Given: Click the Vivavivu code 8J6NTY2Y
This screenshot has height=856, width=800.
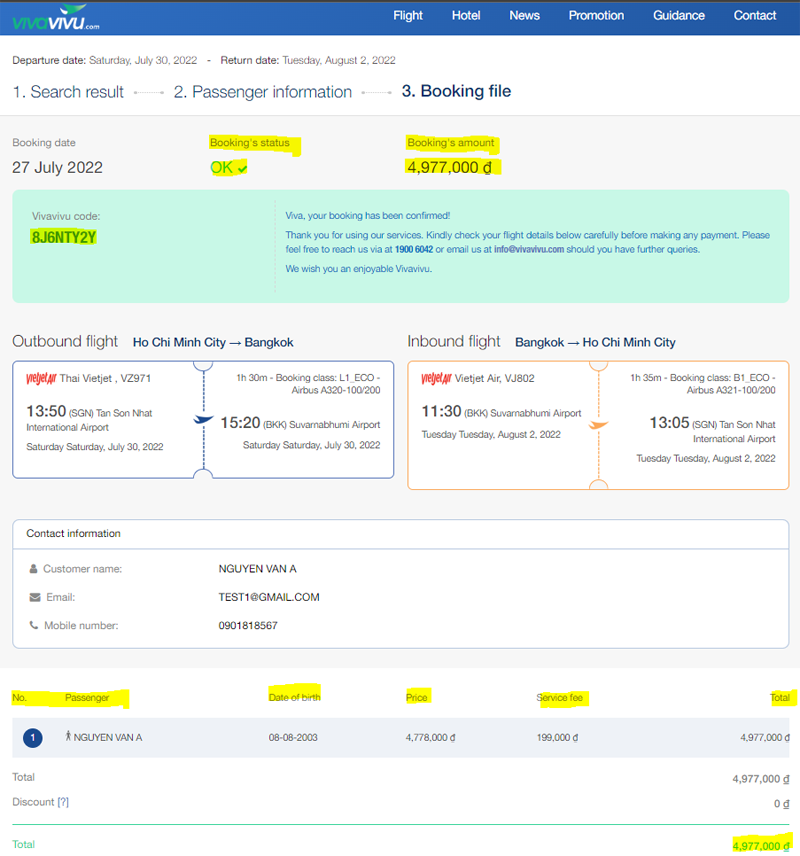Looking at the screenshot, I should [x=64, y=237].
